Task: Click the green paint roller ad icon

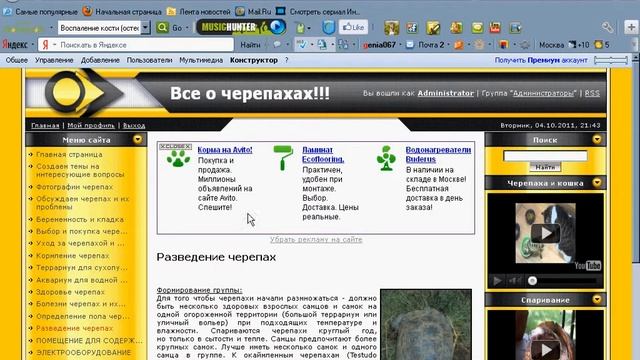Action: 283,158
